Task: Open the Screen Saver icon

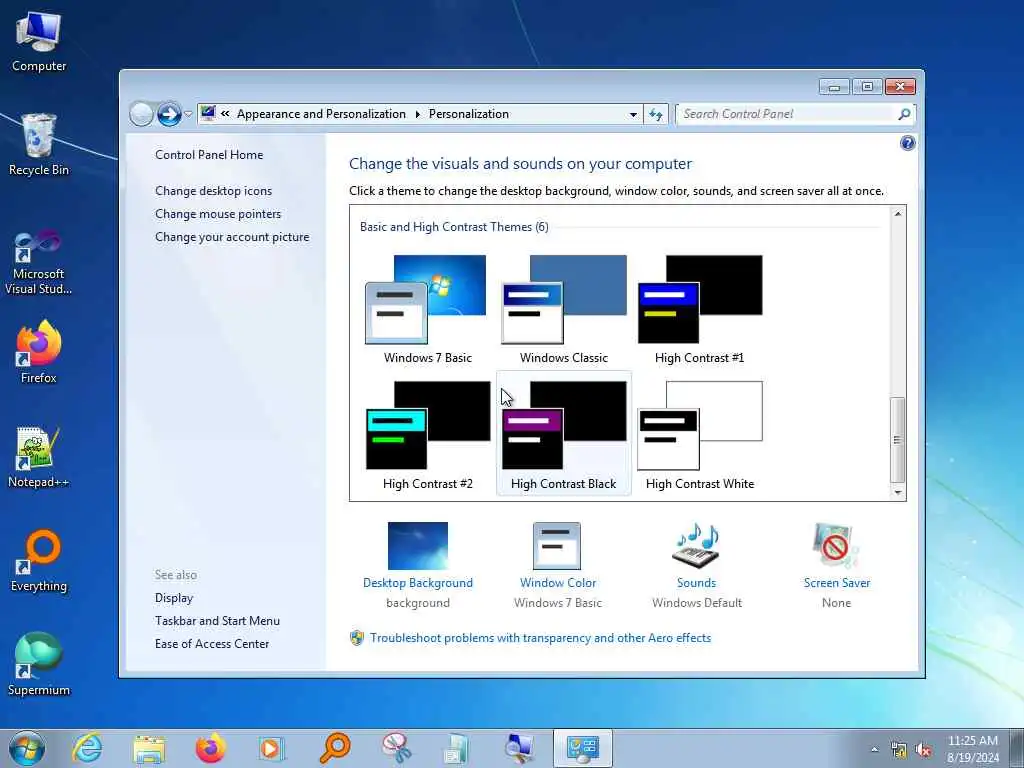Action: (x=836, y=546)
